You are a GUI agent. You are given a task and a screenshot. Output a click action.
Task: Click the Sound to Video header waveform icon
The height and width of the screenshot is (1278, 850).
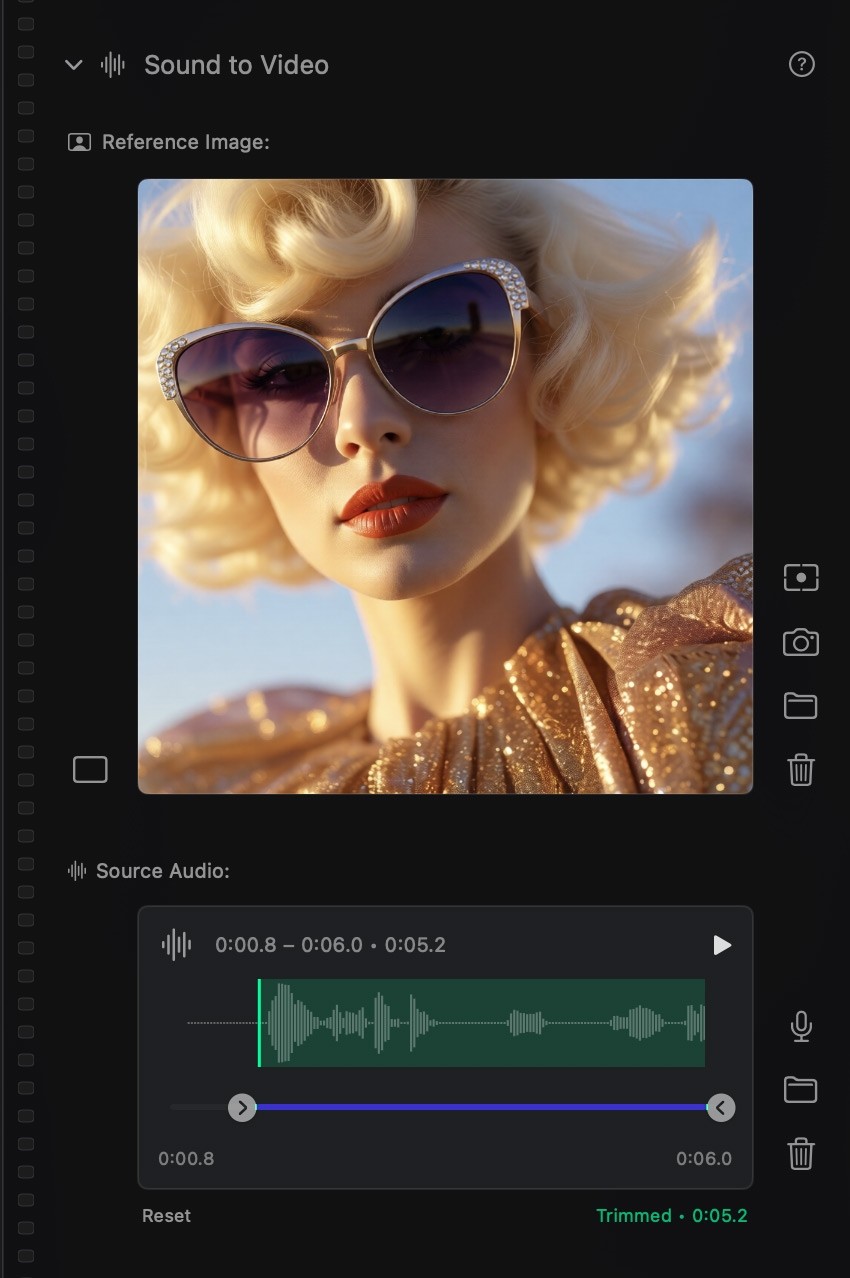point(113,64)
